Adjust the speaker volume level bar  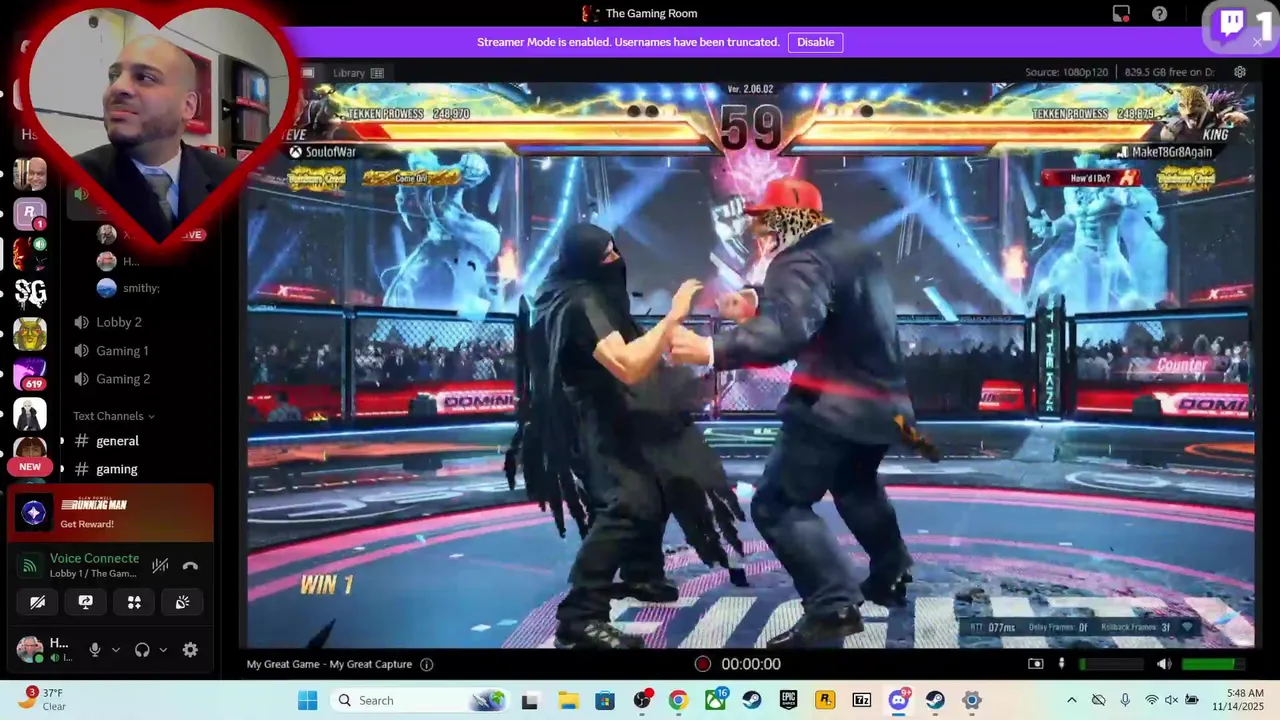coord(1213,664)
